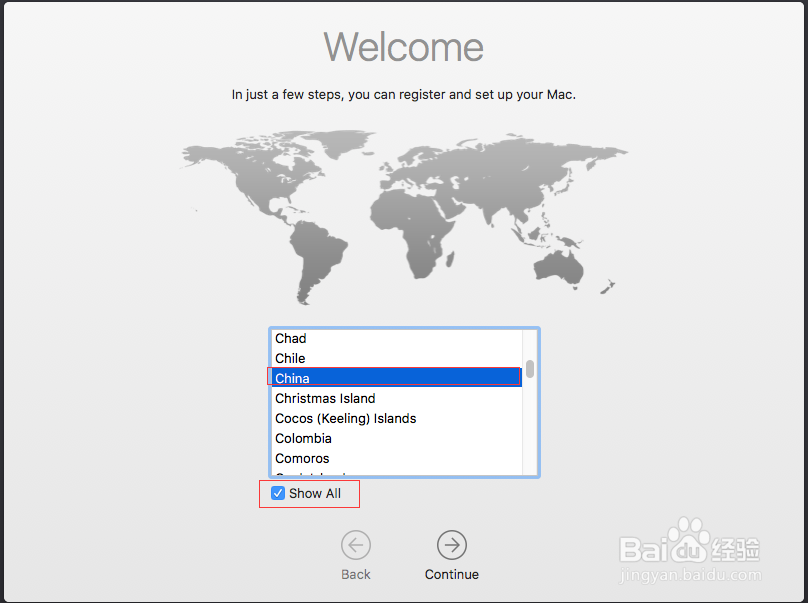Click the partially visible country below Comoros

[395, 472]
